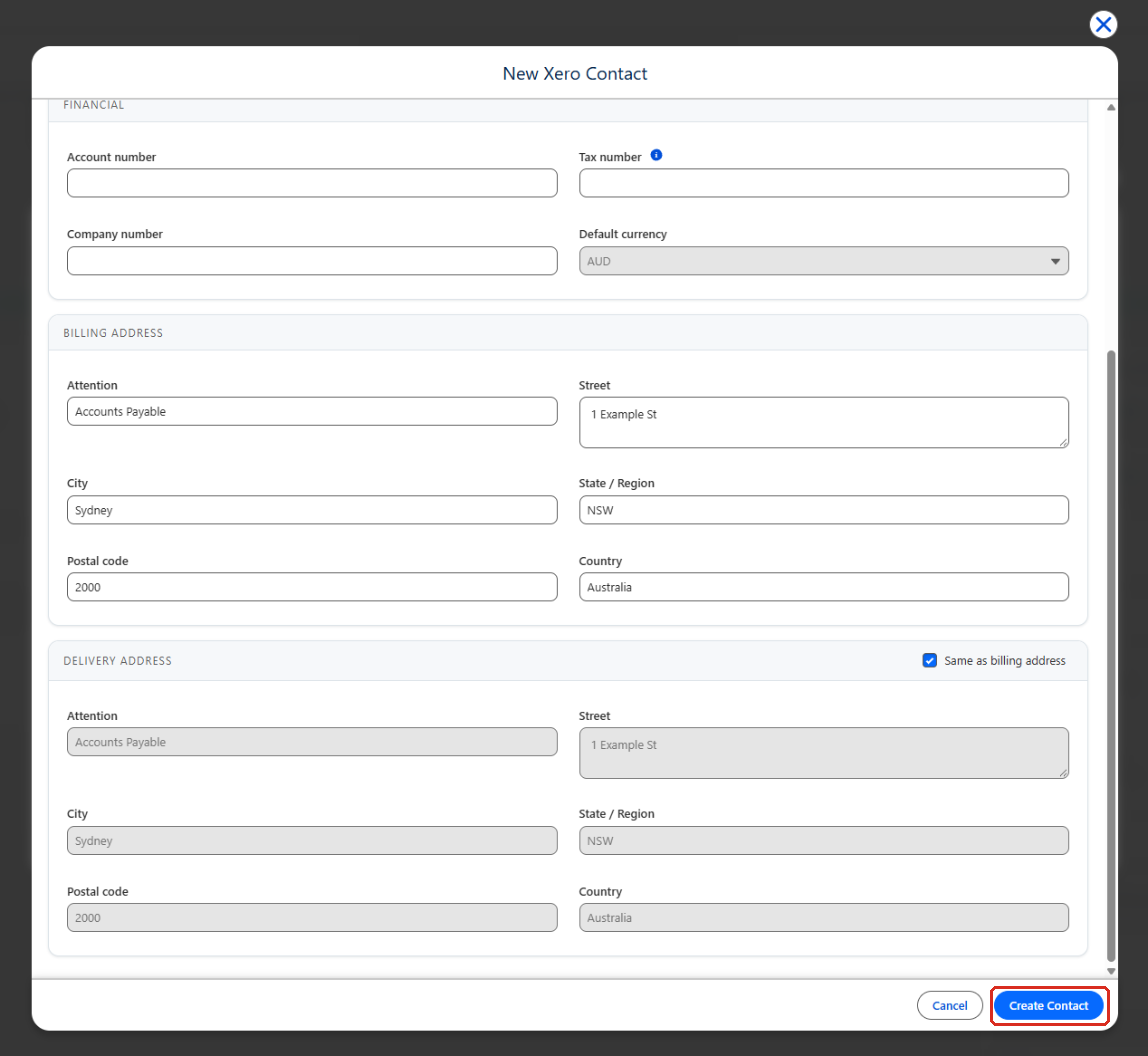
Task: Click the Create Contact button
Action: tap(1048, 1005)
